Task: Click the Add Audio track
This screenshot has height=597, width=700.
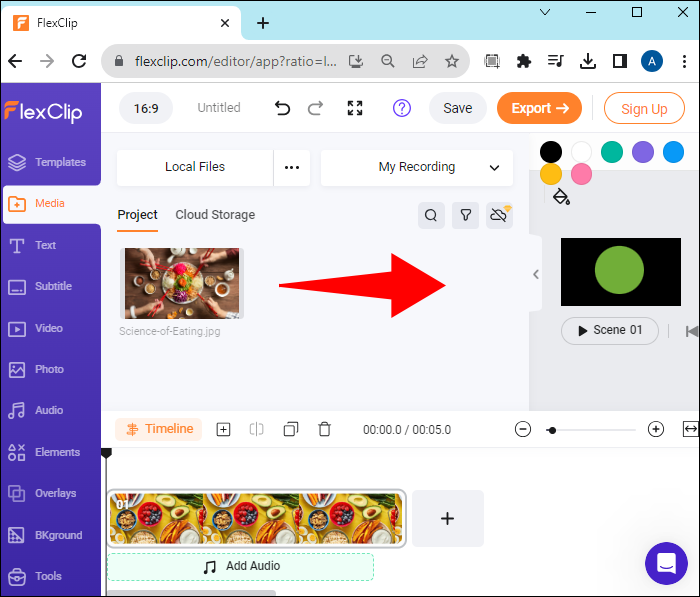Action: pyautogui.click(x=240, y=567)
